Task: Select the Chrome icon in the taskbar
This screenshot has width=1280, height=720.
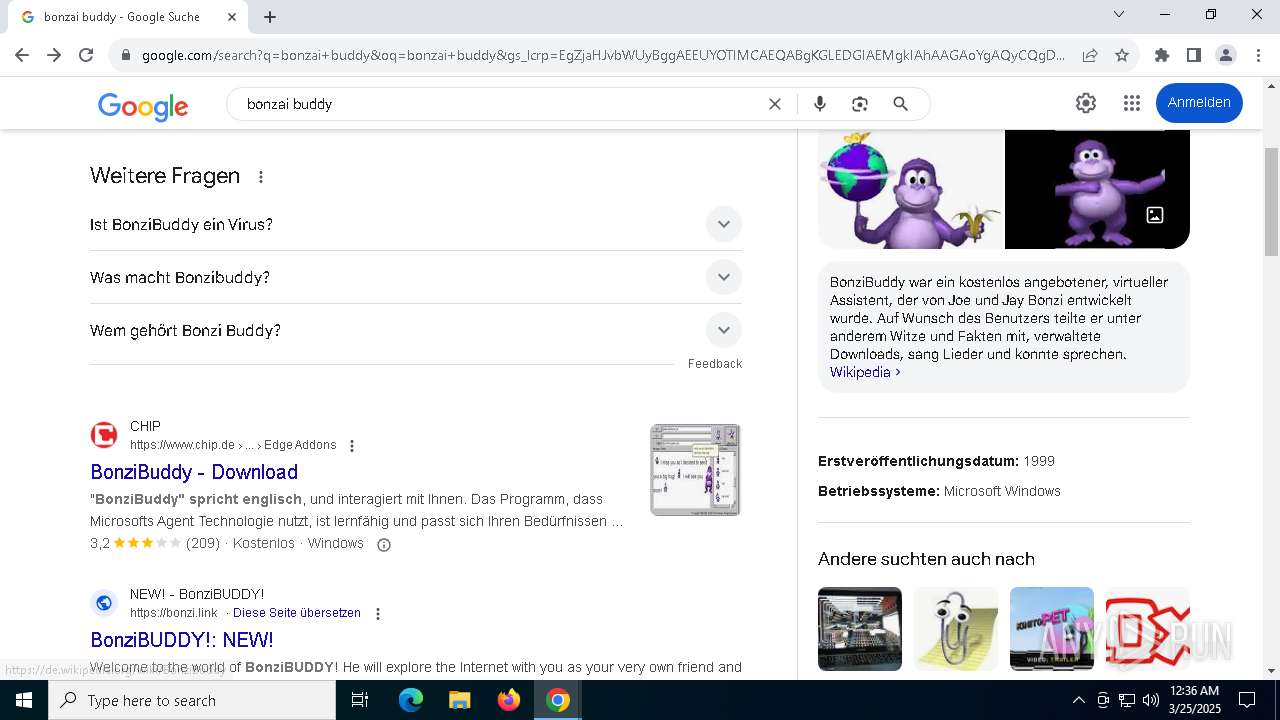Action: click(x=558, y=700)
